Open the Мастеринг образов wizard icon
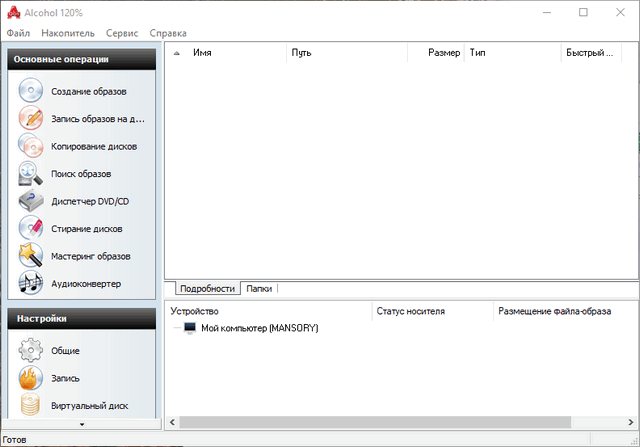Image resolution: width=640 pixels, height=447 pixels. 31,256
